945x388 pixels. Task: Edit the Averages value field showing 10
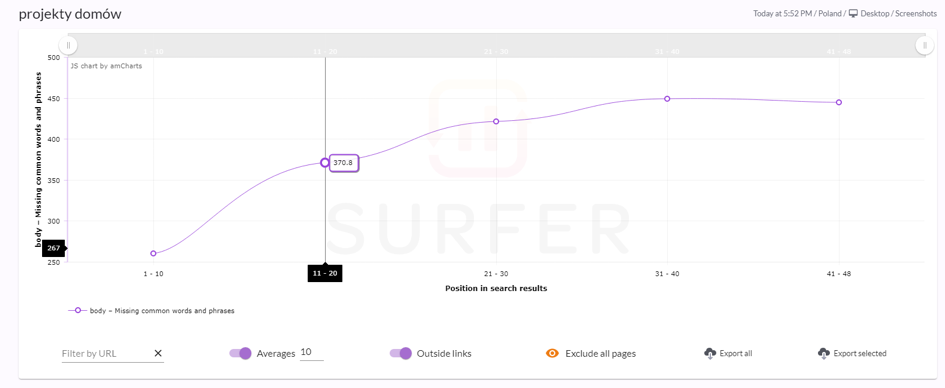[312, 352]
